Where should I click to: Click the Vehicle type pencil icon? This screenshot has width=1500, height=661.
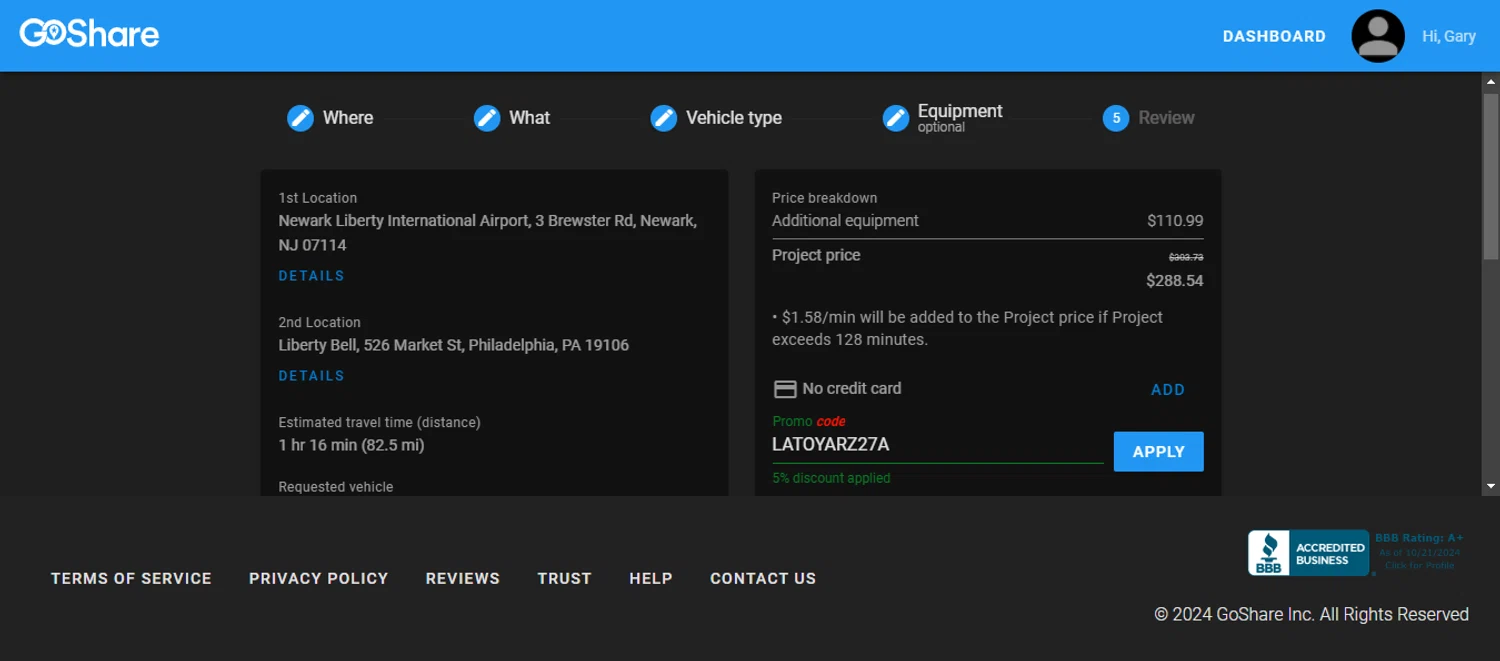pos(664,118)
